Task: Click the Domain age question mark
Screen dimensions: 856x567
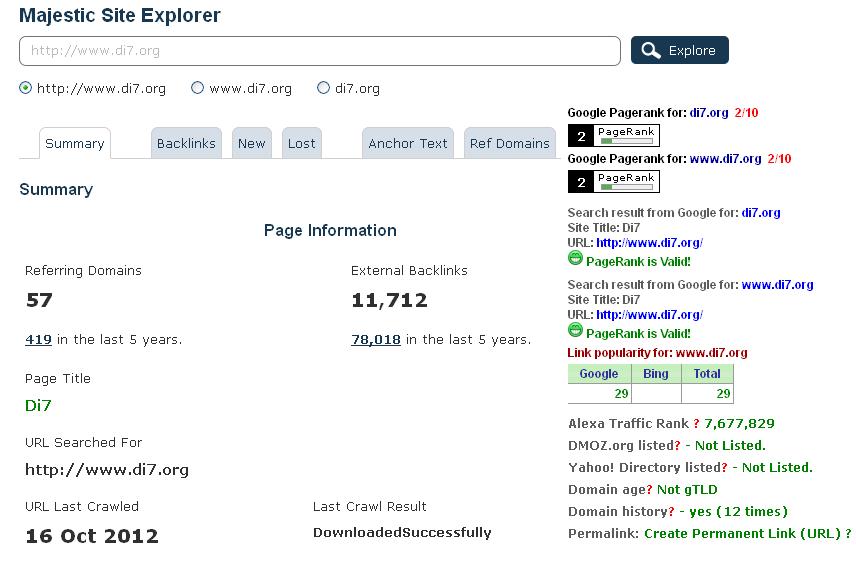Action: 650,490
